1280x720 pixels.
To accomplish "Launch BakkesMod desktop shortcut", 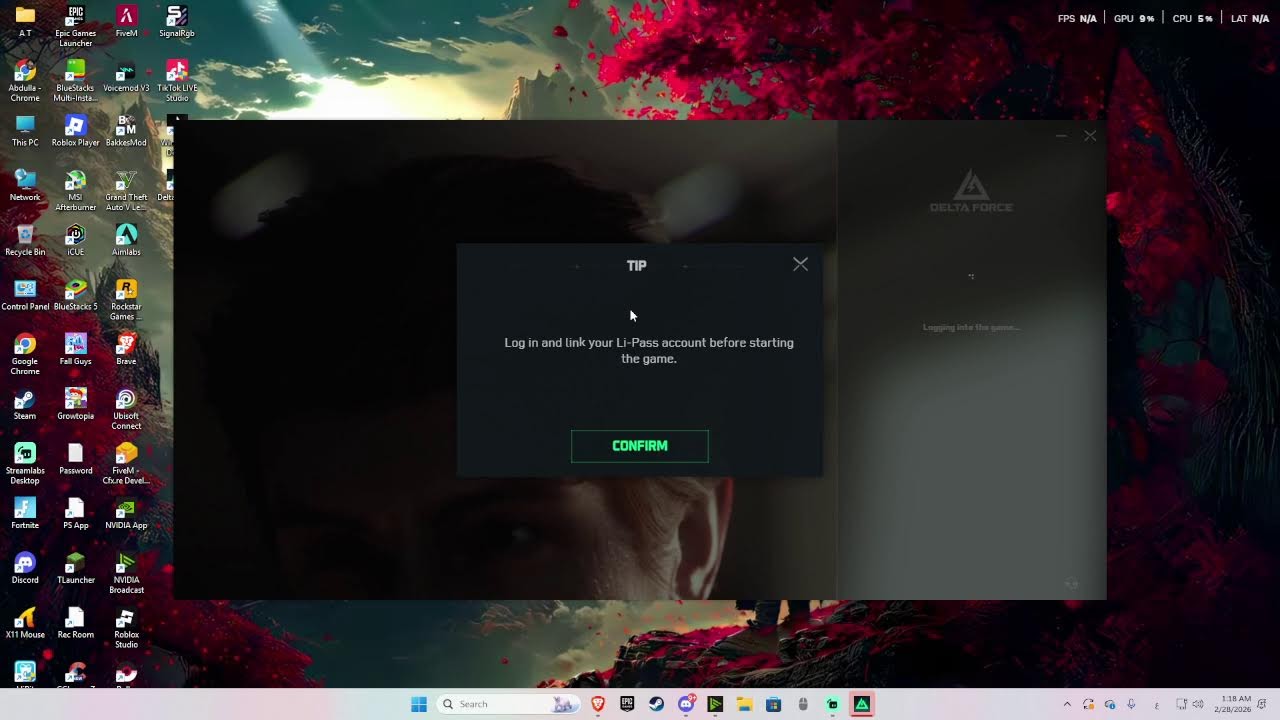I will 126,130.
